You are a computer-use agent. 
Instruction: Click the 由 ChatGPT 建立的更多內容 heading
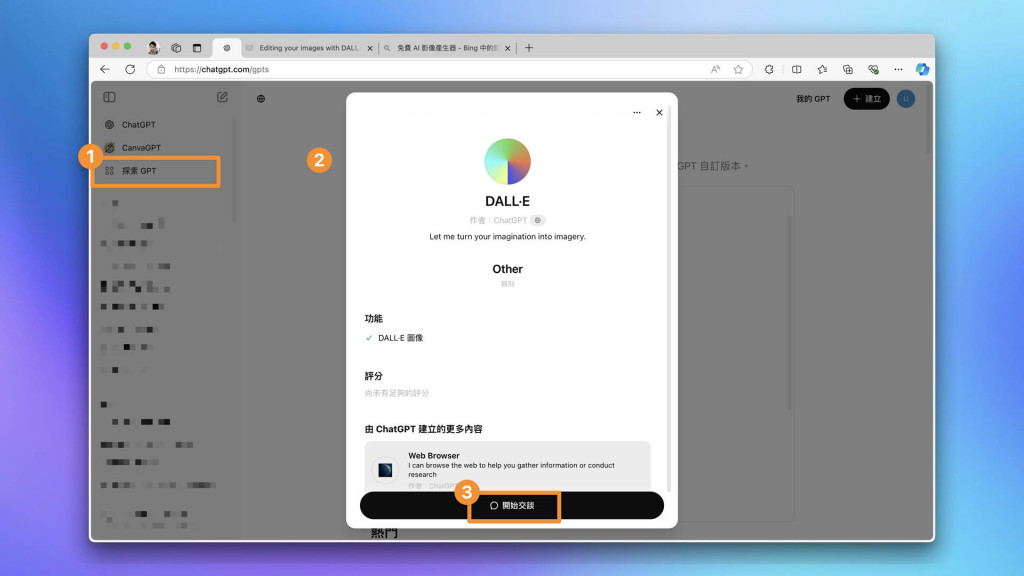pos(423,429)
